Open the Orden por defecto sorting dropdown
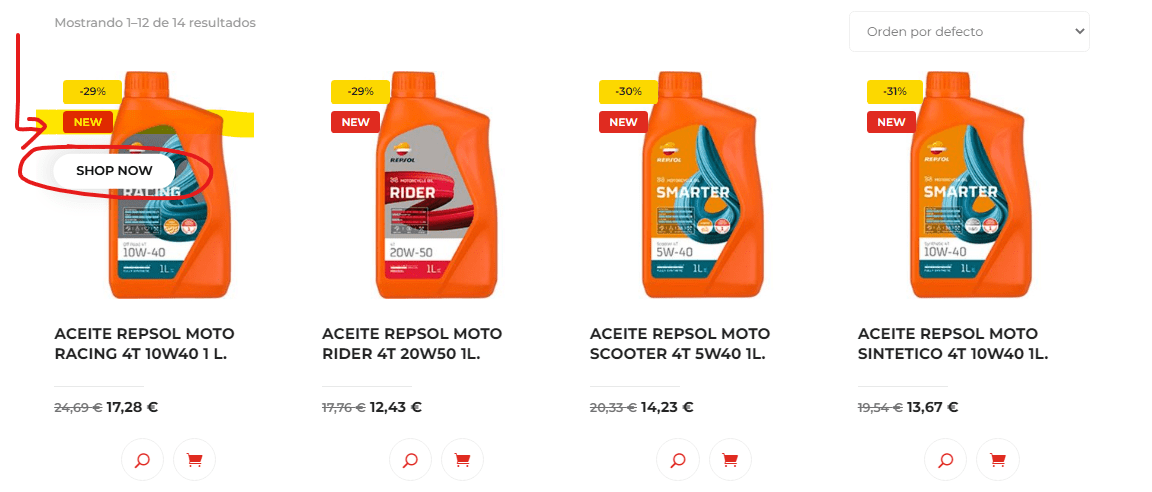This screenshot has width=1152, height=492. pos(969,32)
